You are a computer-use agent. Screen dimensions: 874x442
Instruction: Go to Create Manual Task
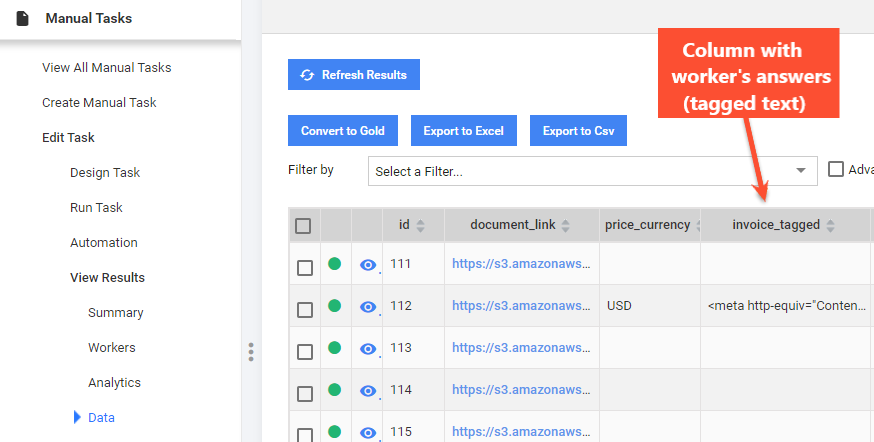click(99, 103)
